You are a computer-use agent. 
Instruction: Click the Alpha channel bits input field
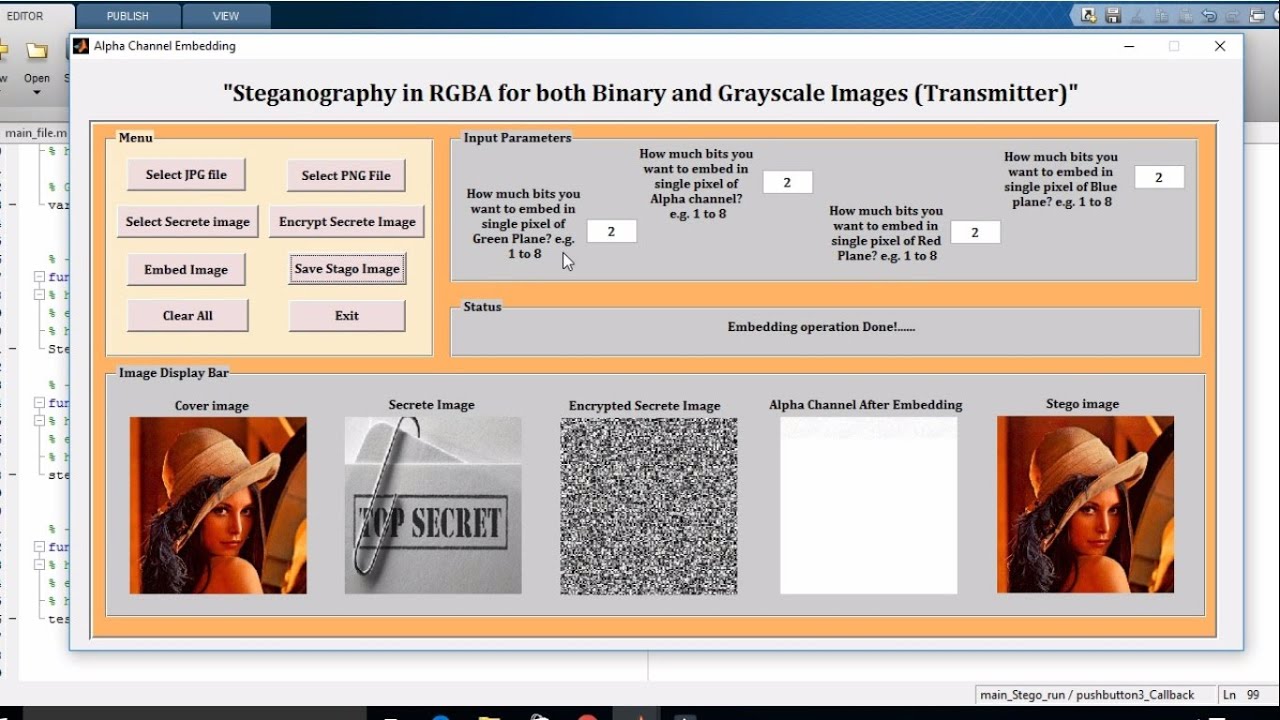pyautogui.click(x=787, y=182)
